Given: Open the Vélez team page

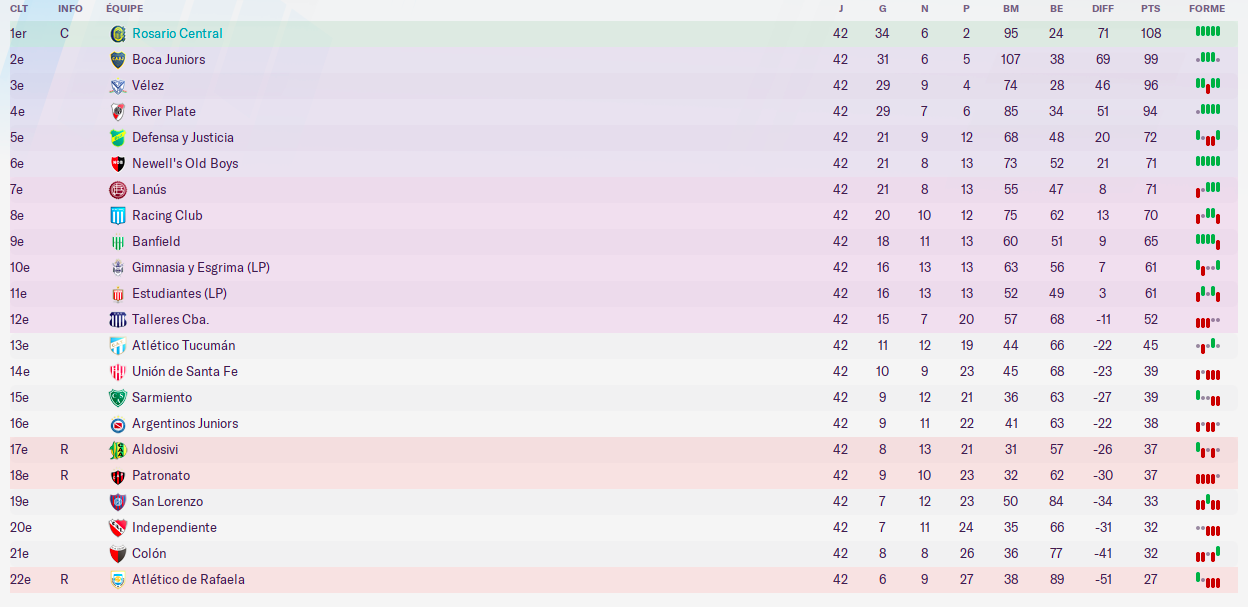Looking at the screenshot, I should click(148, 86).
